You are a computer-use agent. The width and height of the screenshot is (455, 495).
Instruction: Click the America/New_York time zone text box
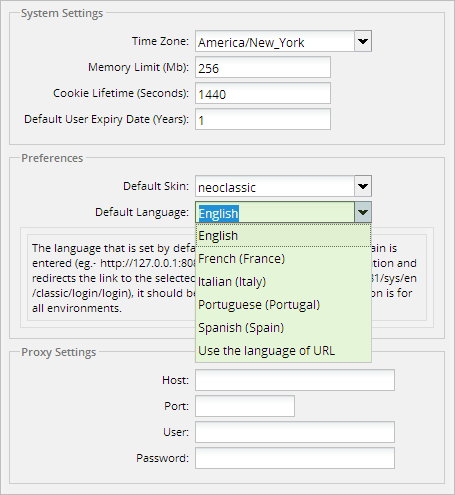pyautogui.click(x=275, y=41)
